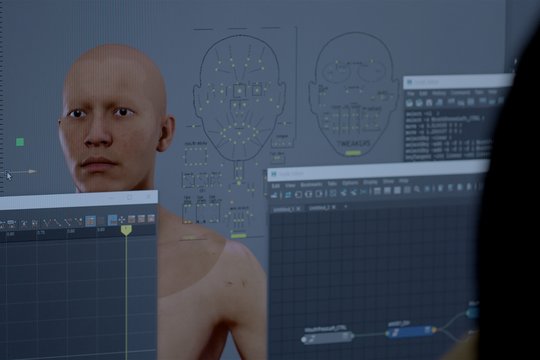540x360 pixels.
Task: Open the History menu in Script Editor
Action: (x=439, y=93)
